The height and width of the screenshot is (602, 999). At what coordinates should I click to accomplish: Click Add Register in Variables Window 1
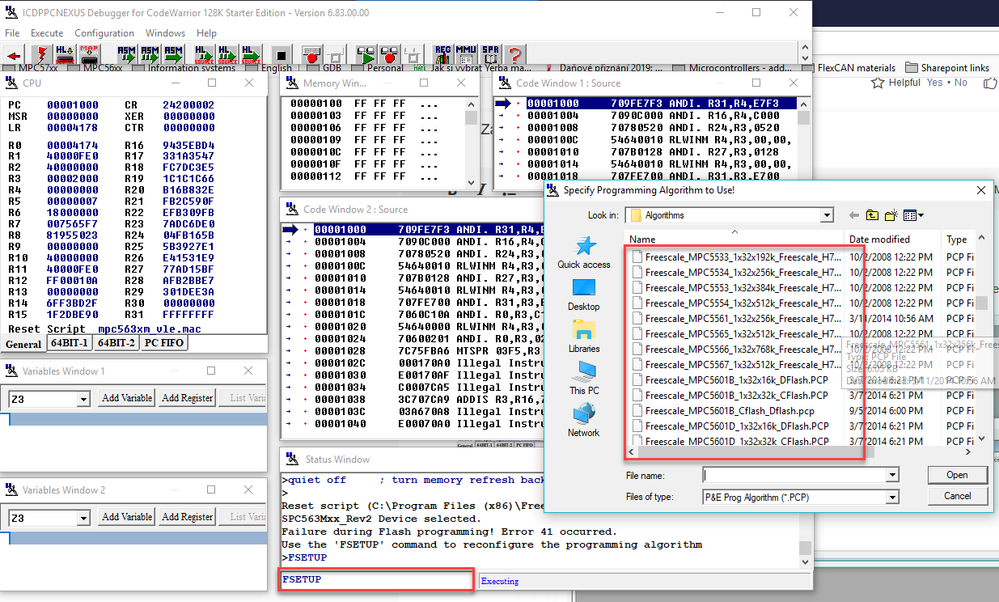[x=187, y=398]
